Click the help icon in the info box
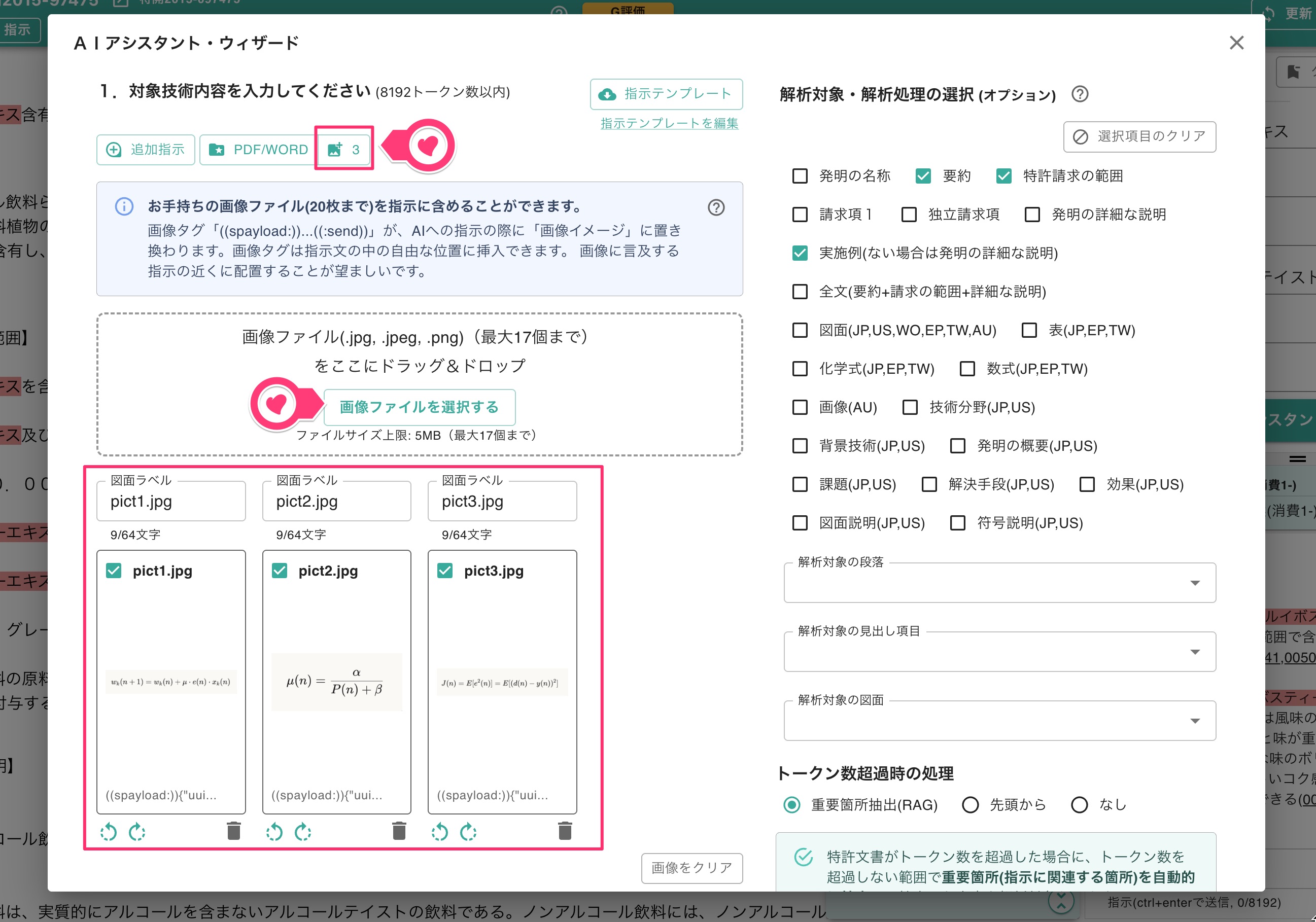 coord(716,207)
